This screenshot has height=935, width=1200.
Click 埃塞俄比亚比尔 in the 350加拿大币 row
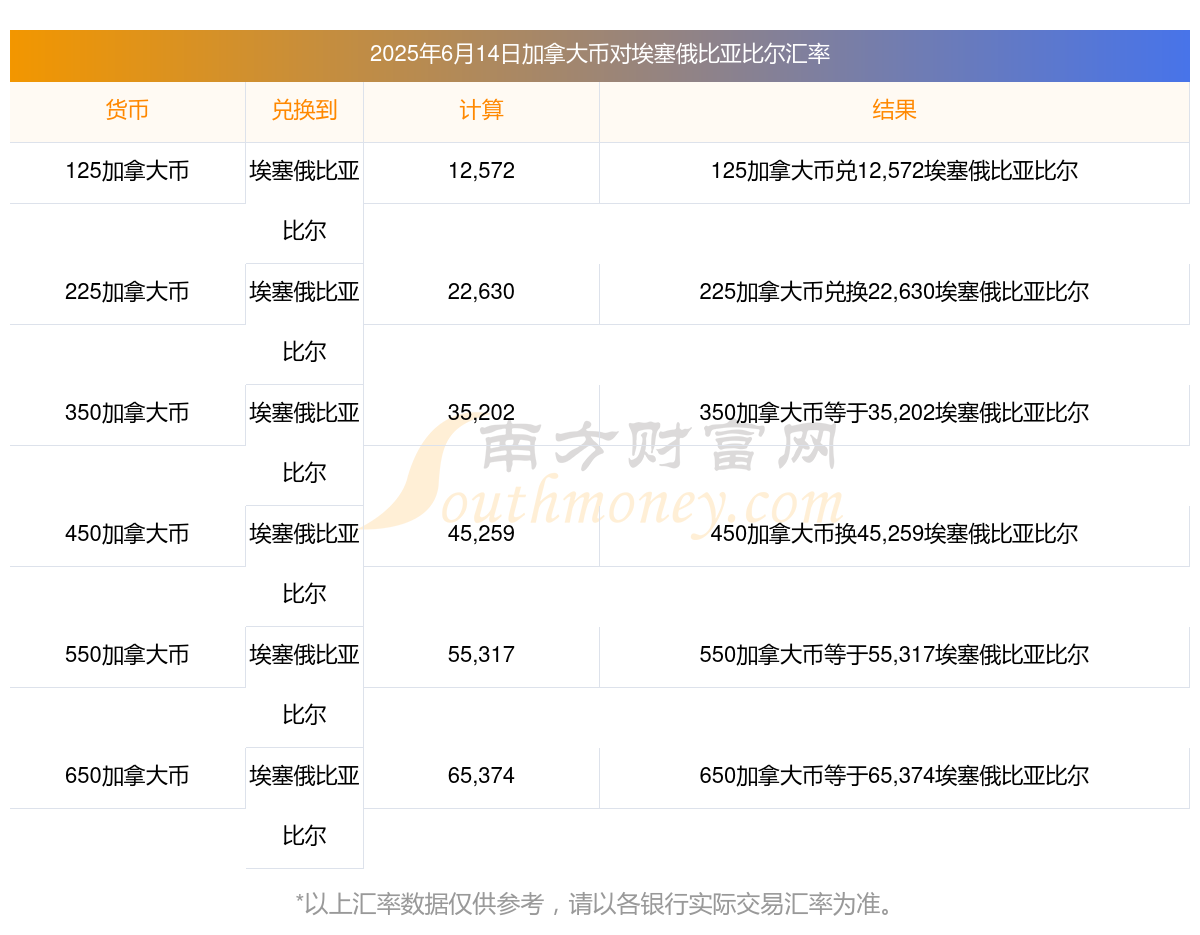click(304, 443)
